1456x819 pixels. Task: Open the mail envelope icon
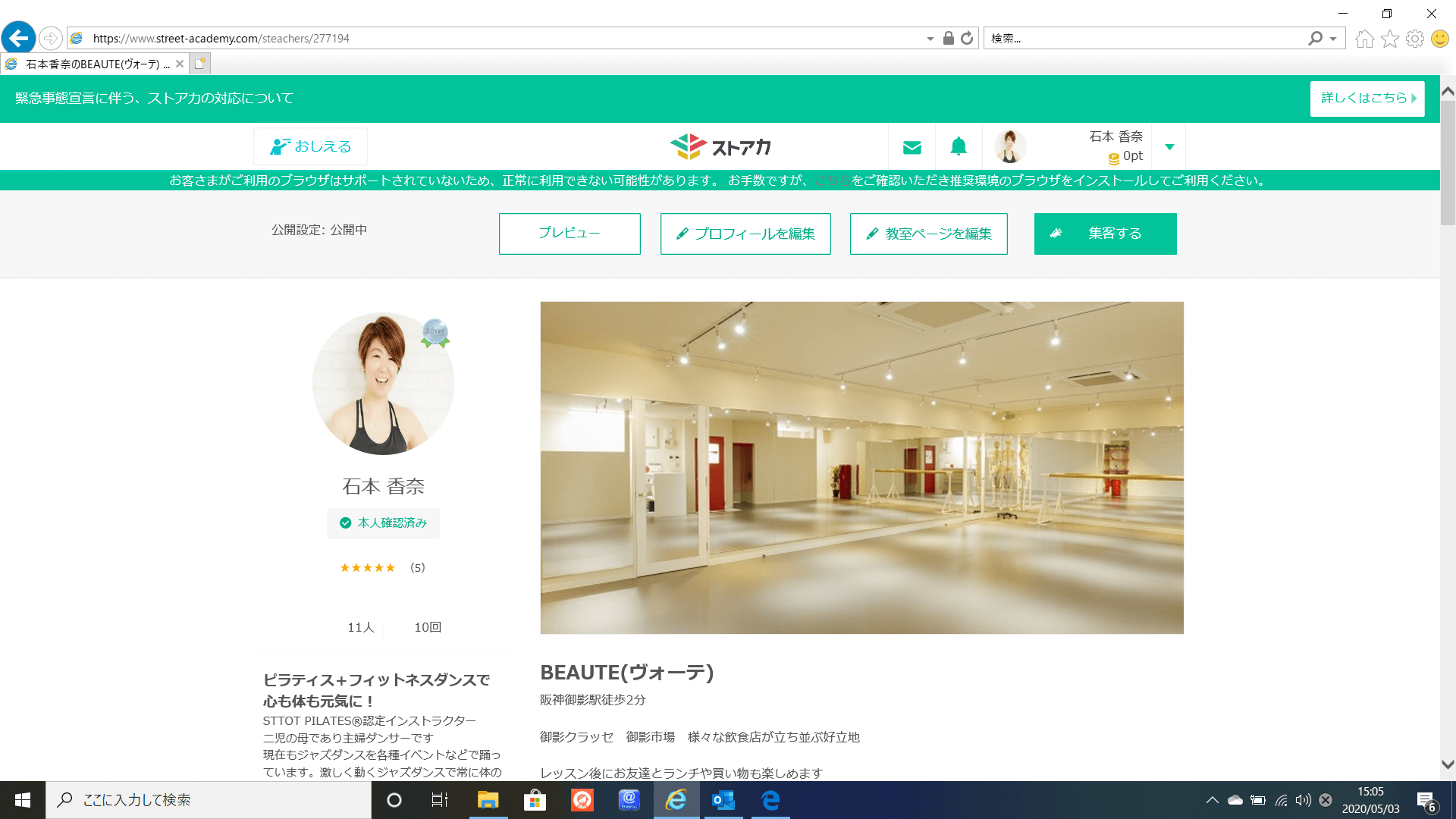pos(912,147)
